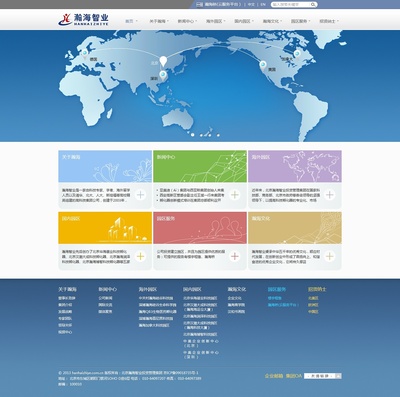400x397 pixels.
Task: Open the 海外园区 menu item
Action: click(x=215, y=21)
